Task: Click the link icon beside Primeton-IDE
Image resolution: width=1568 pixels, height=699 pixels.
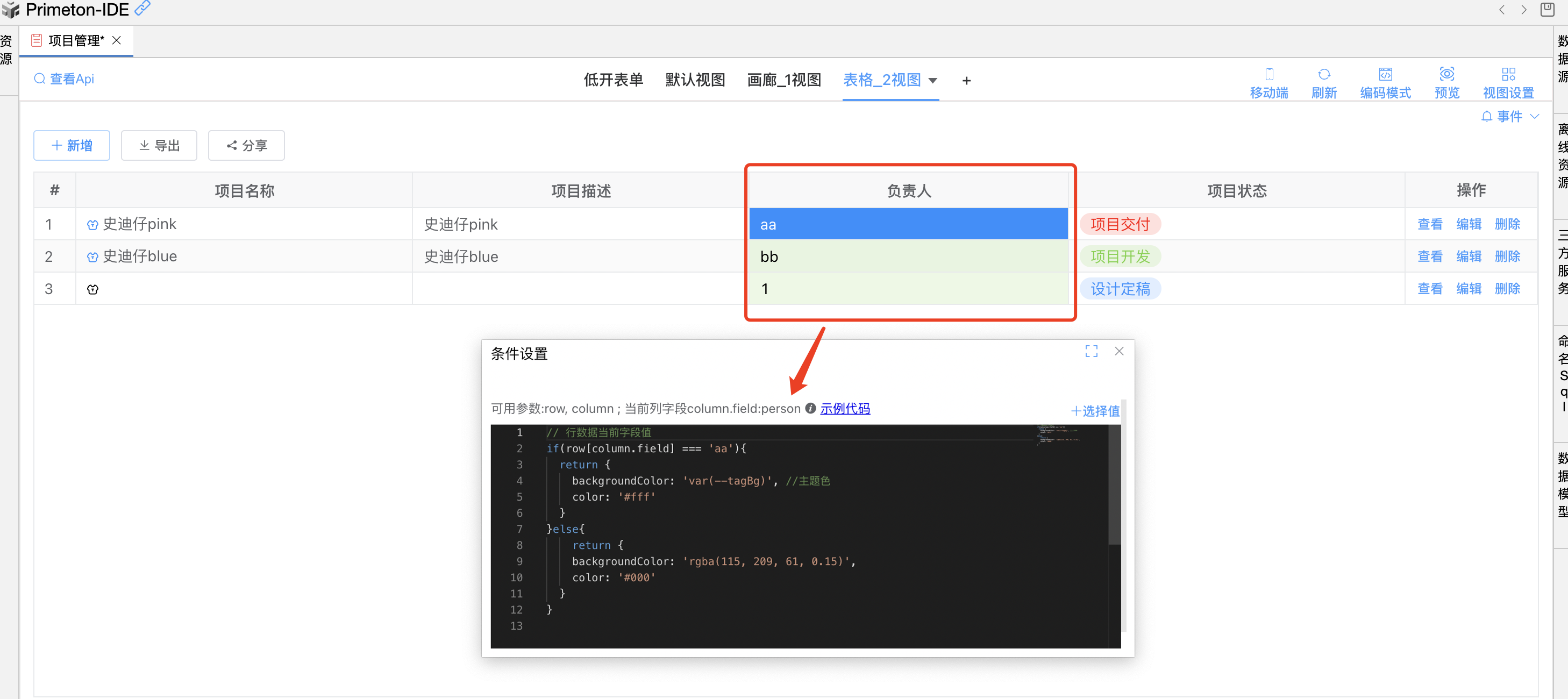Action: (142, 8)
